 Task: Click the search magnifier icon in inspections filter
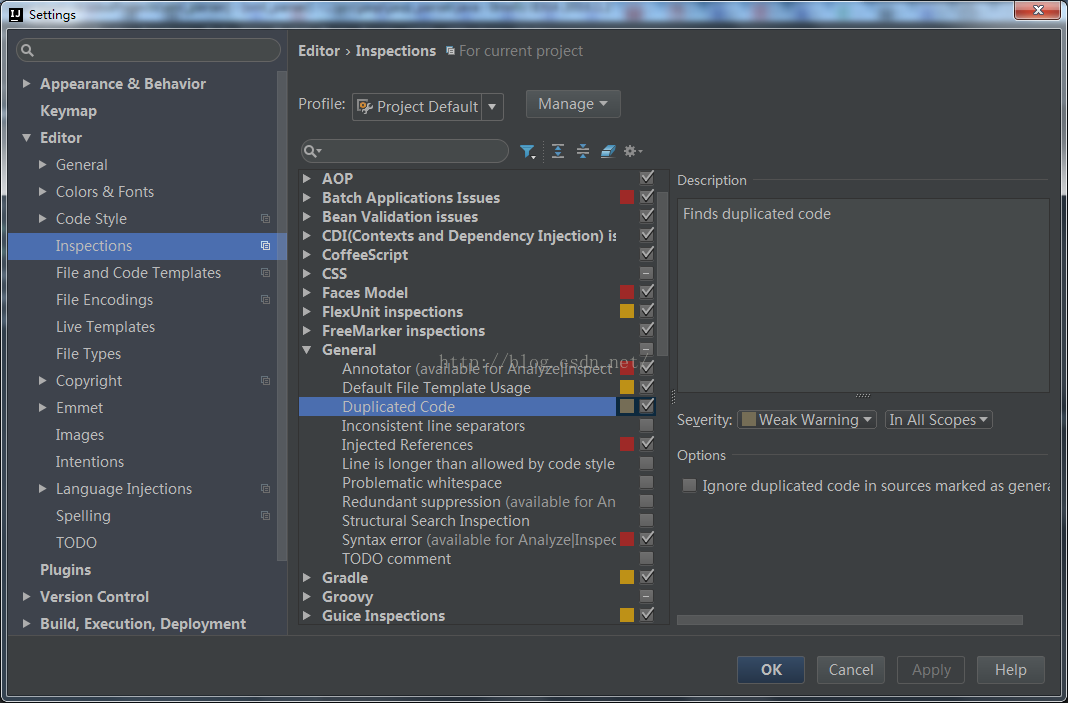click(x=312, y=151)
